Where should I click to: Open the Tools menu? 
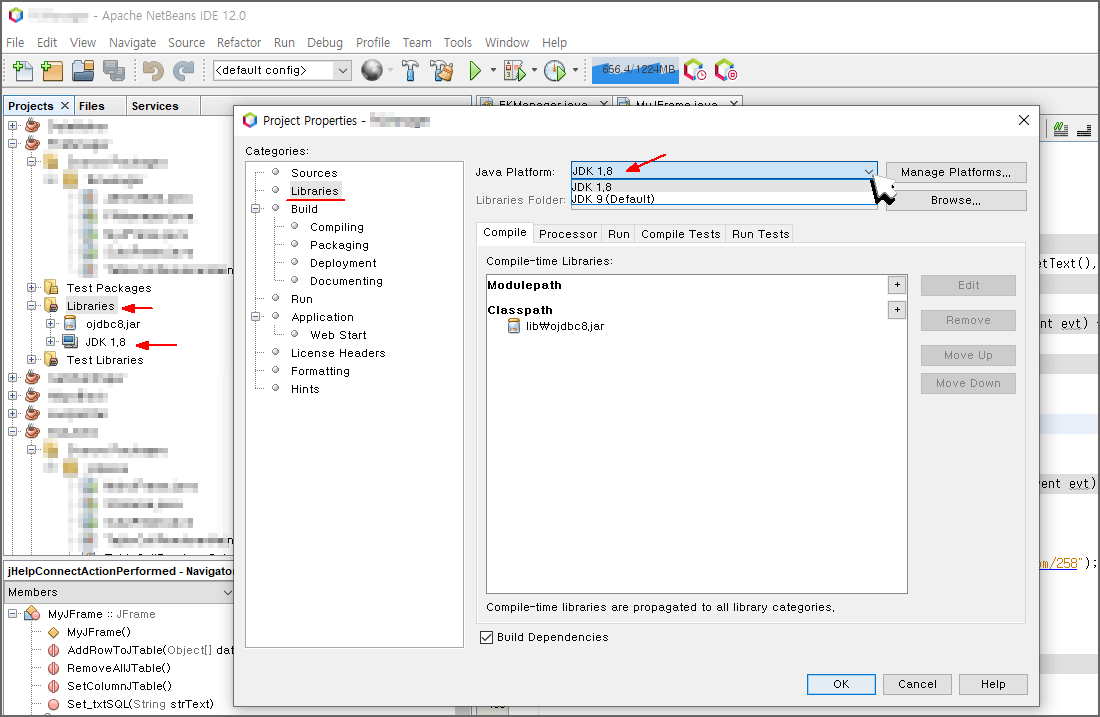click(x=457, y=42)
